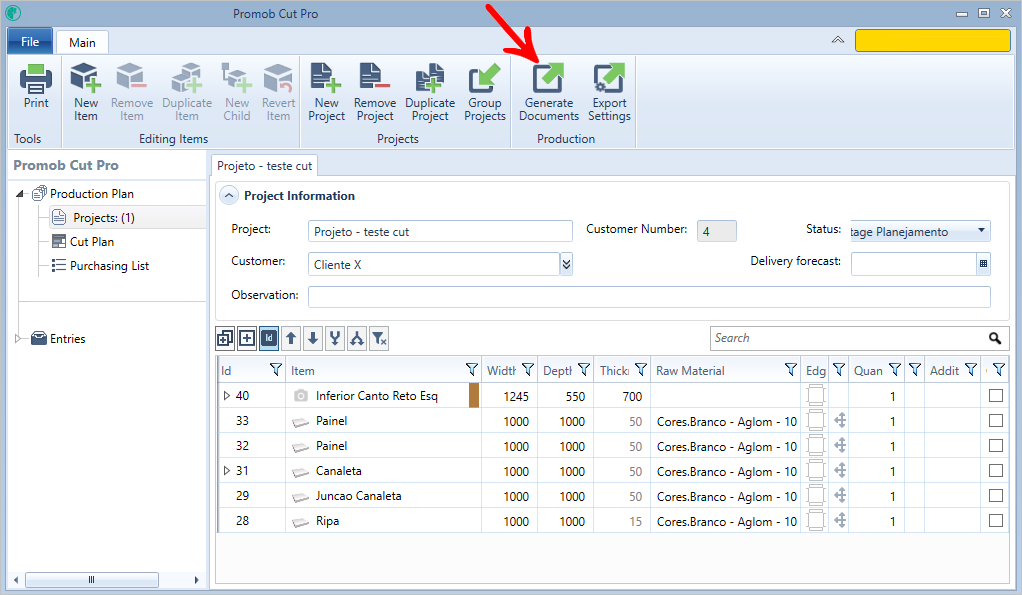Click the move icon in Ripa row
The height and width of the screenshot is (595, 1022).
click(x=840, y=520)
